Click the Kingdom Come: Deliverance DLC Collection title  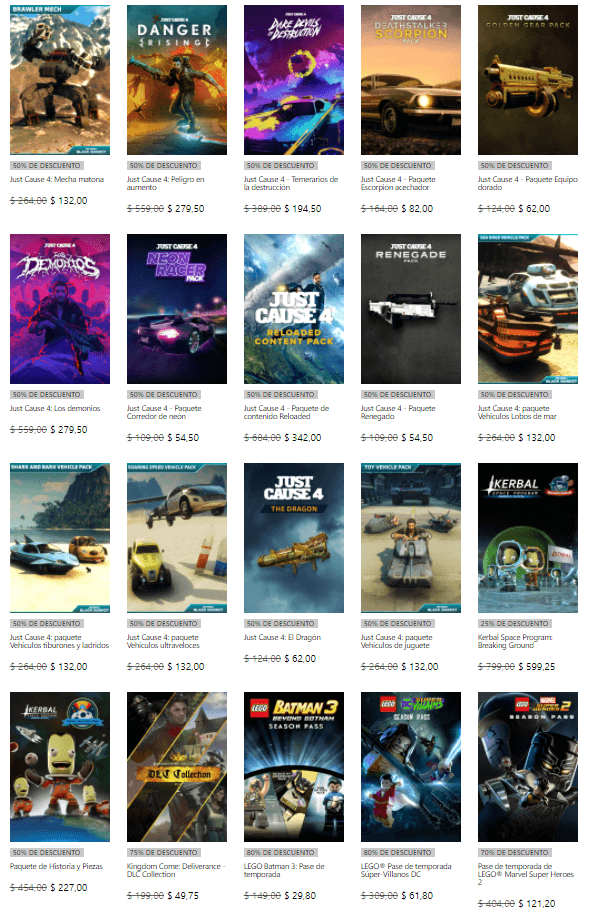(175, 871)
